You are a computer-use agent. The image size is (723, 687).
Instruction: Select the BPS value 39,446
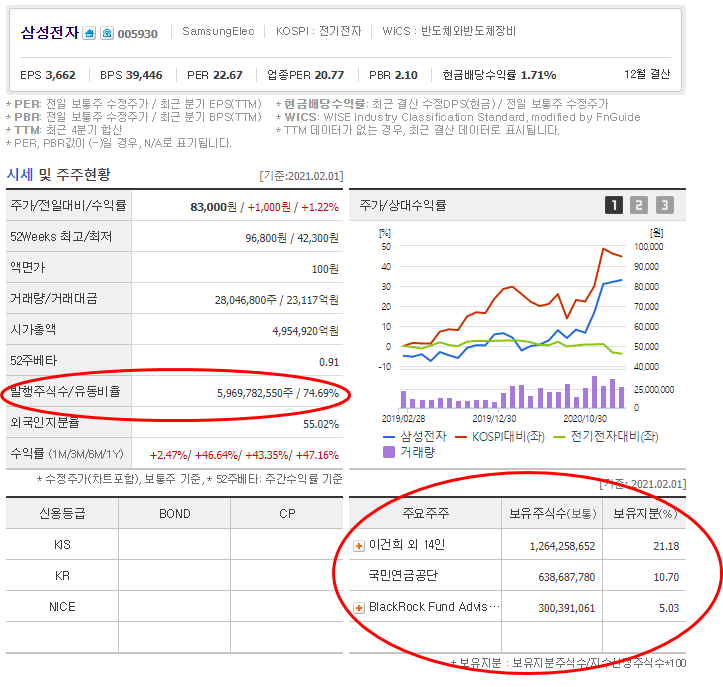click(144, 75)
